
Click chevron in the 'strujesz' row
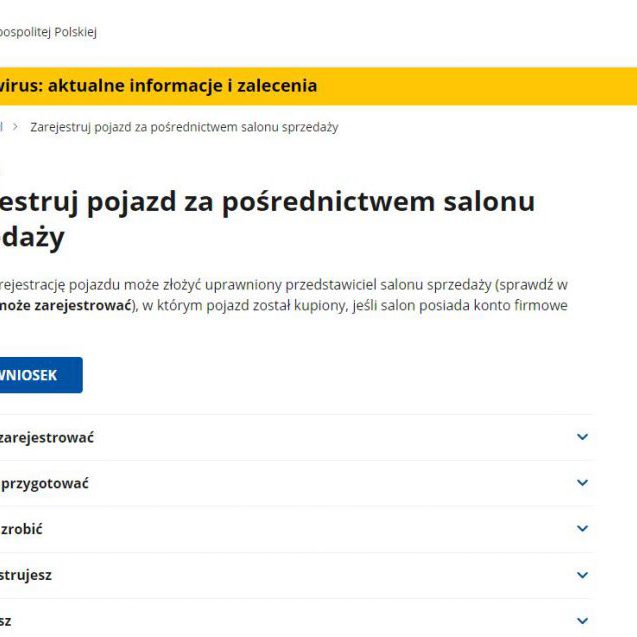tap(582, 575)
